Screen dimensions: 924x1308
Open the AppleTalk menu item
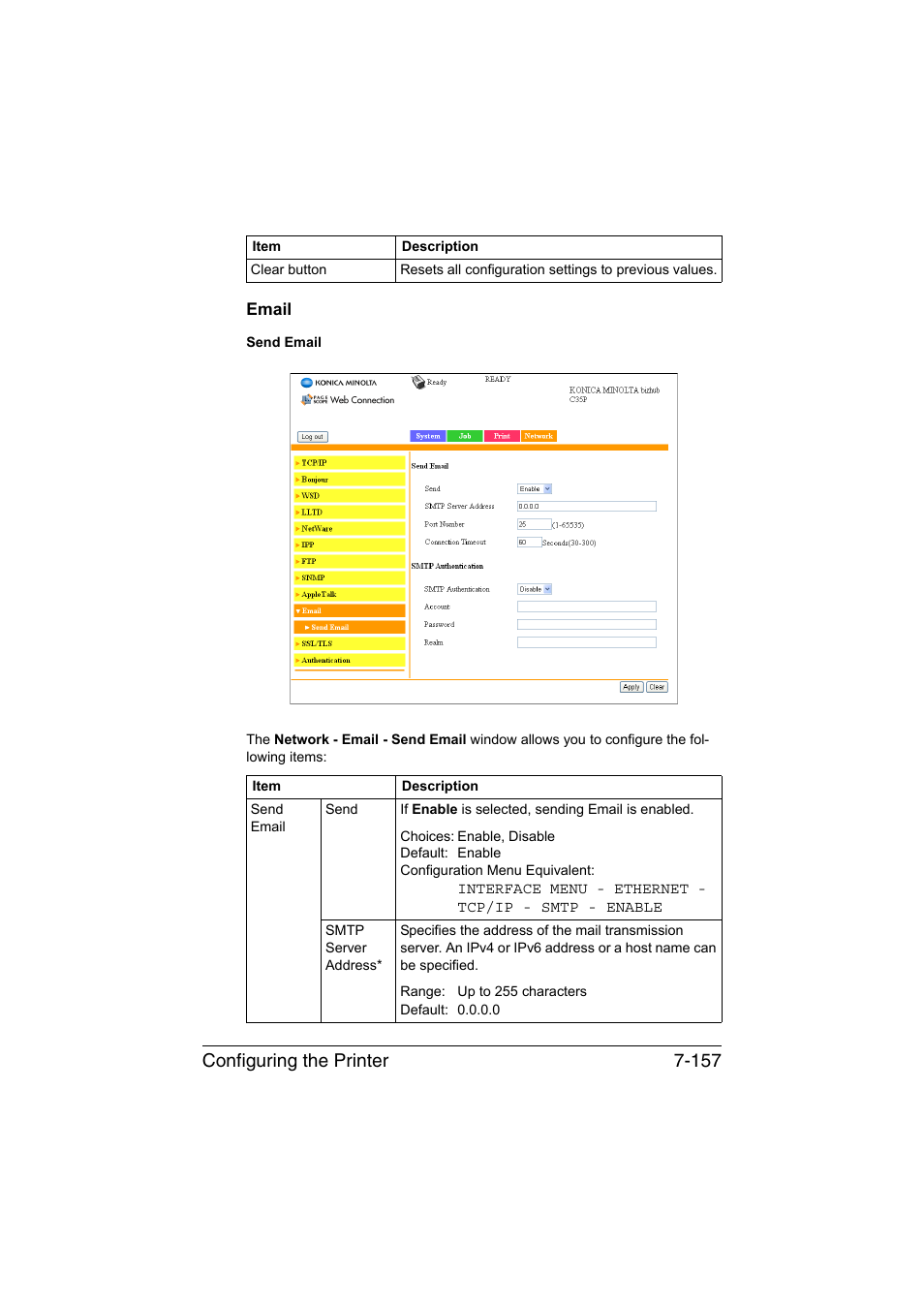click(350, 595)
